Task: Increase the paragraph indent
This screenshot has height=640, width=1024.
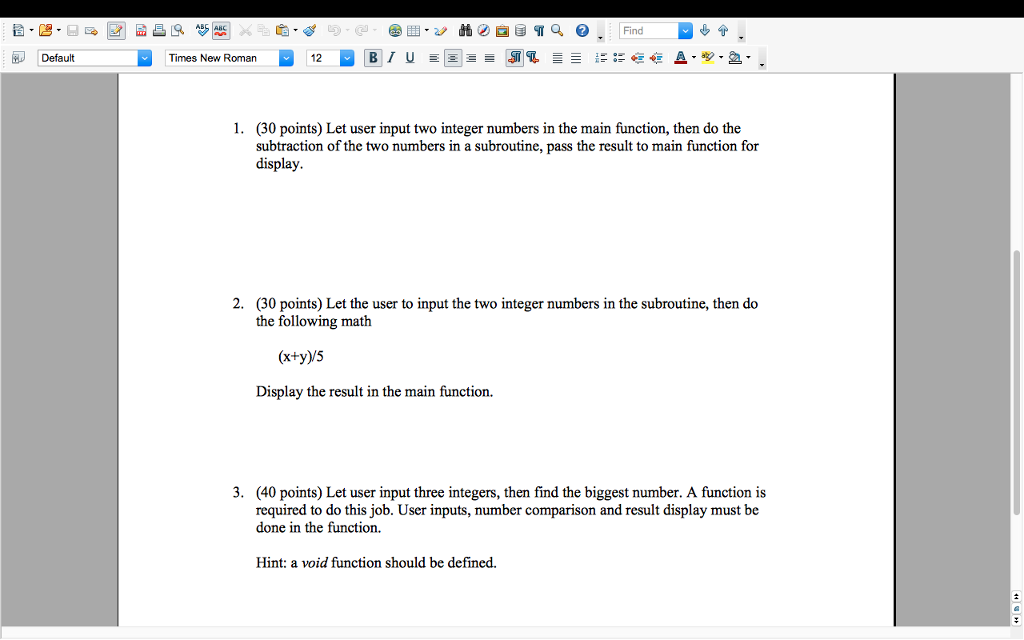Action: 656,58
